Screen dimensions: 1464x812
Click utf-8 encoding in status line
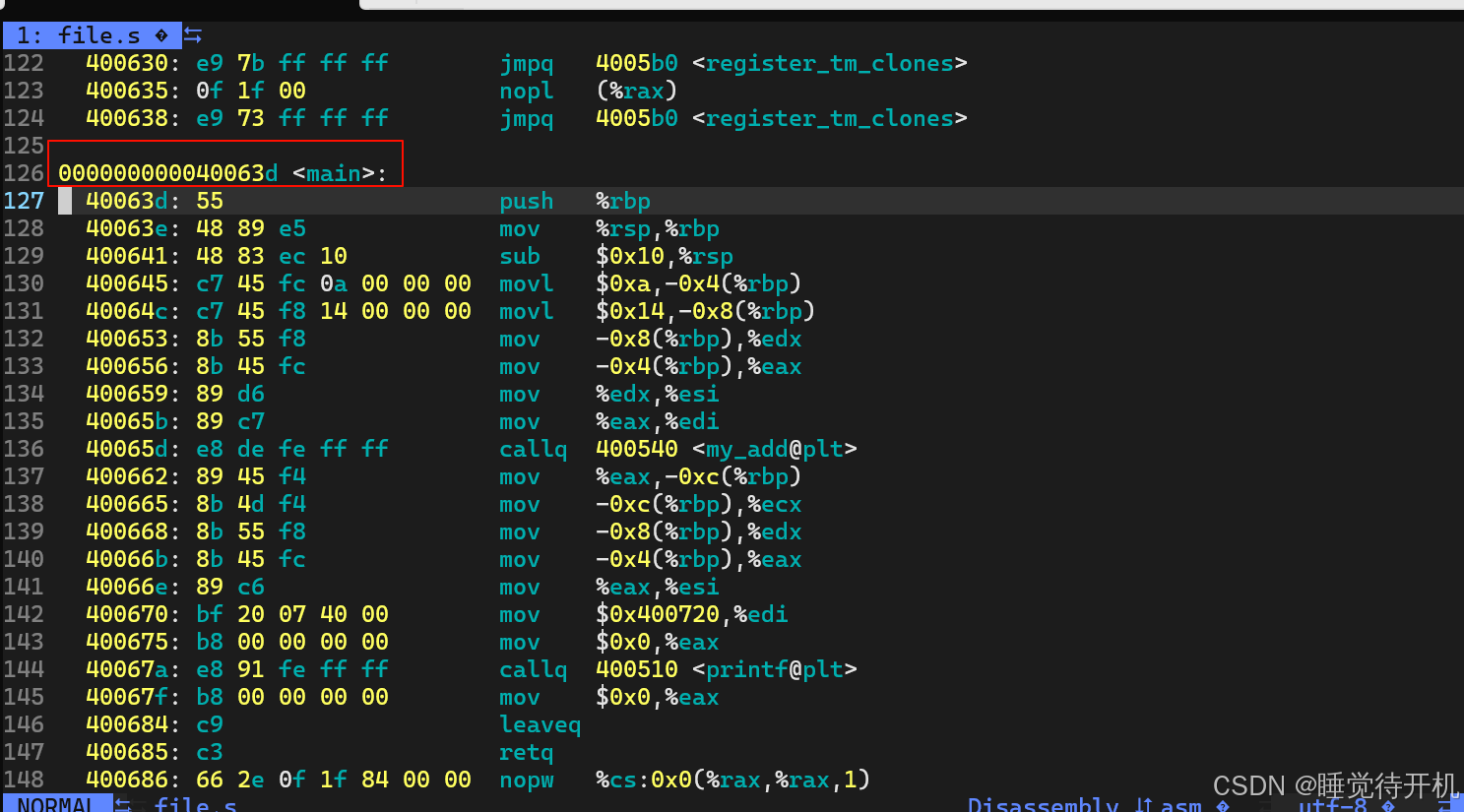coord(1332,804)
